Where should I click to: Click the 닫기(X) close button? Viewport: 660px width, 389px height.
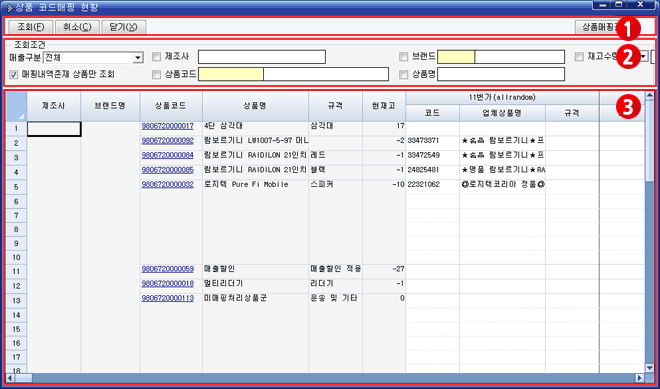(x=124, y=27)
